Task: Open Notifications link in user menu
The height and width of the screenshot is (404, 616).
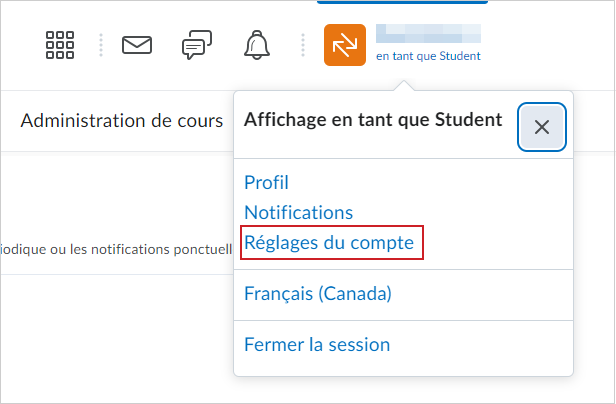Action: pyautogui.click(x=299, y=213)
